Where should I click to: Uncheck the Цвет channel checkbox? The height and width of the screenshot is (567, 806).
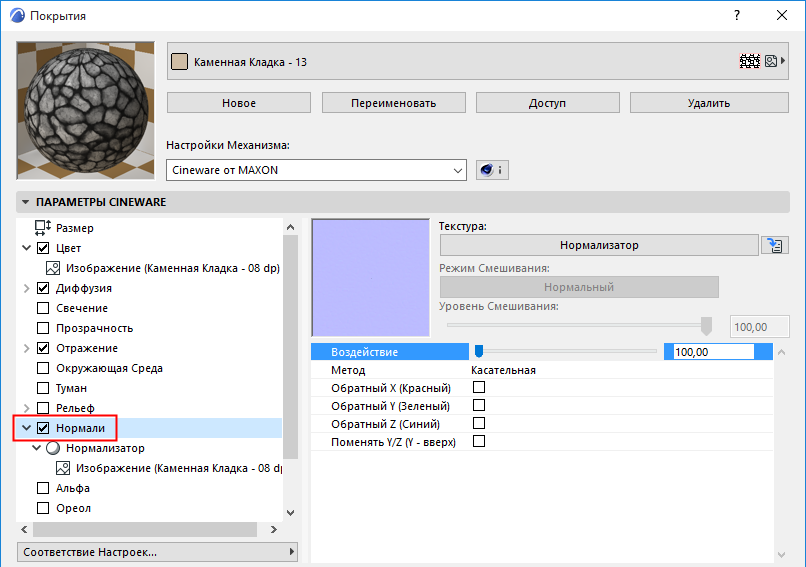coord(43,248)
